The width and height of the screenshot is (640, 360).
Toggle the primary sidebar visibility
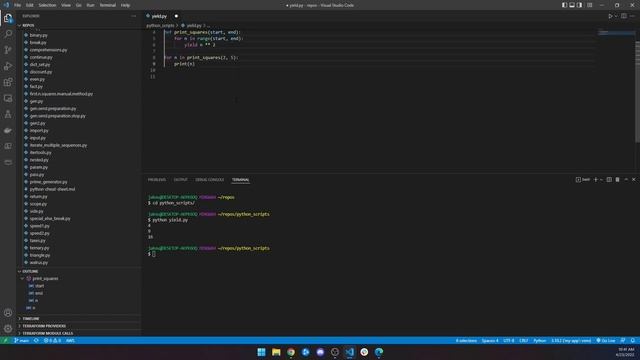pos(564,5)
